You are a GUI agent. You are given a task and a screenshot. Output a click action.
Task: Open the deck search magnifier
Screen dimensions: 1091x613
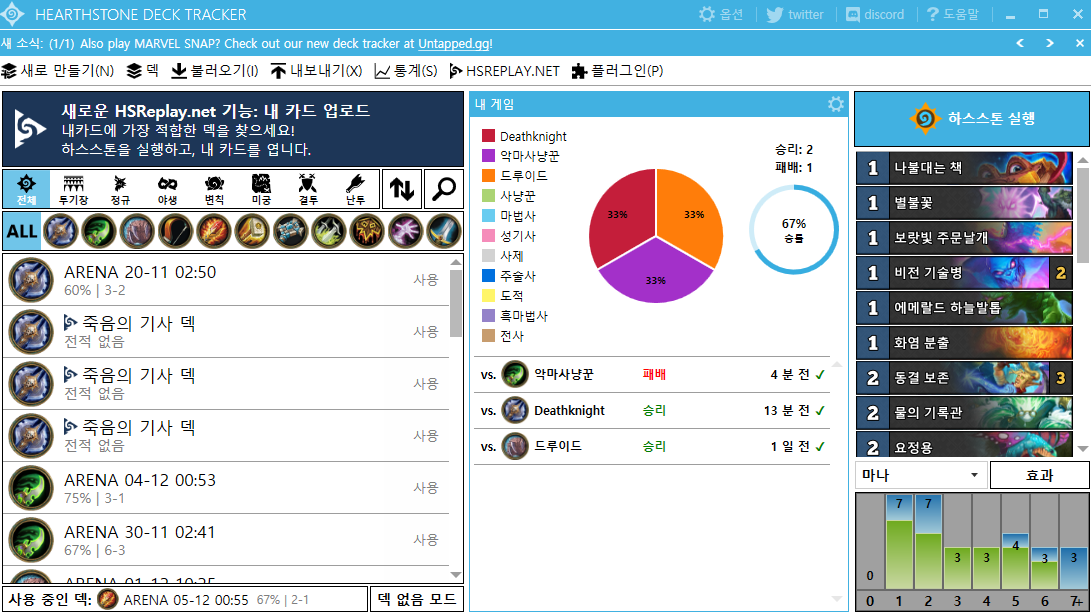coord(443,189)
